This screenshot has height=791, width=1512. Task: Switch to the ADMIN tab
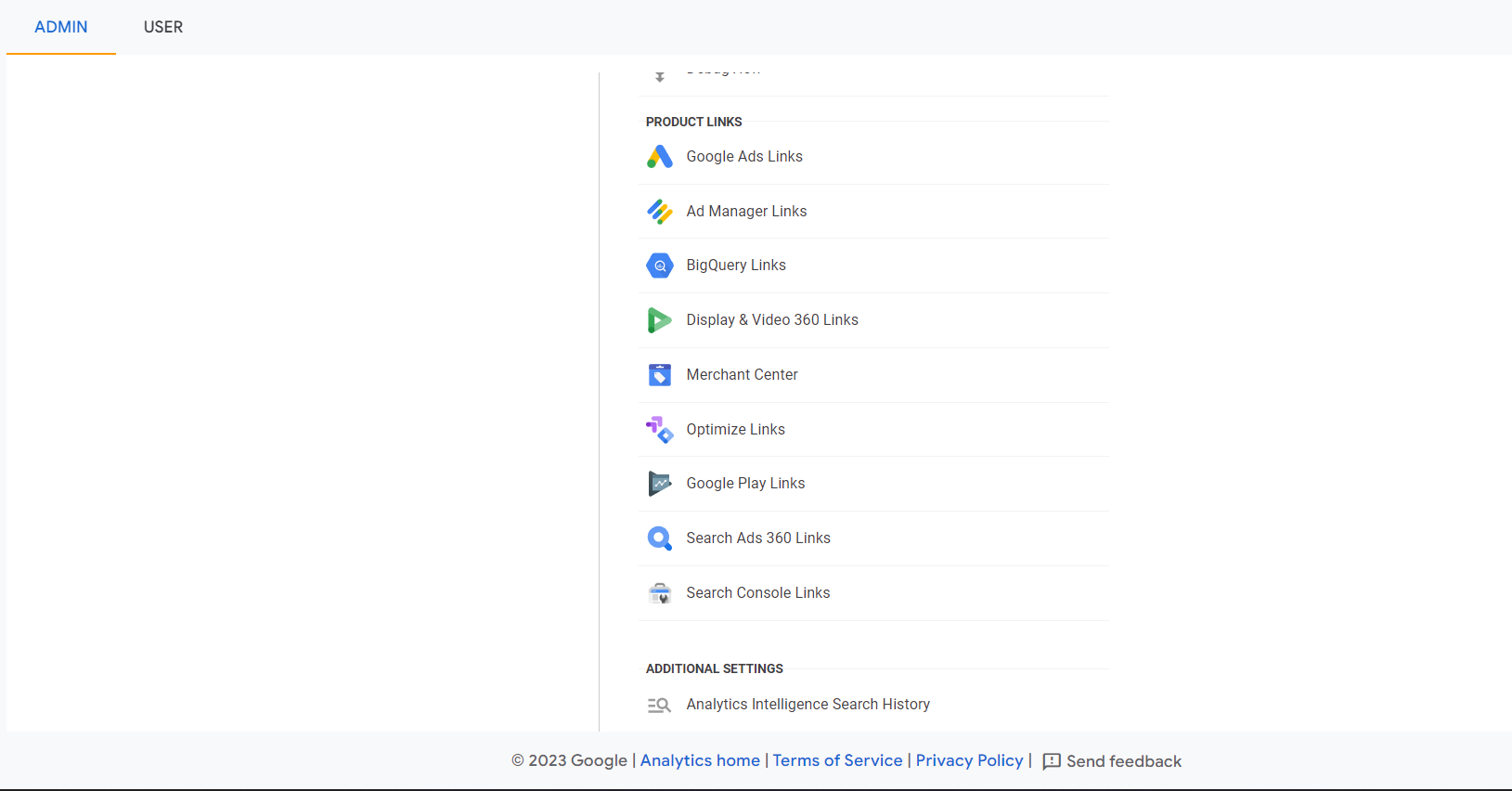click(61, 27)
